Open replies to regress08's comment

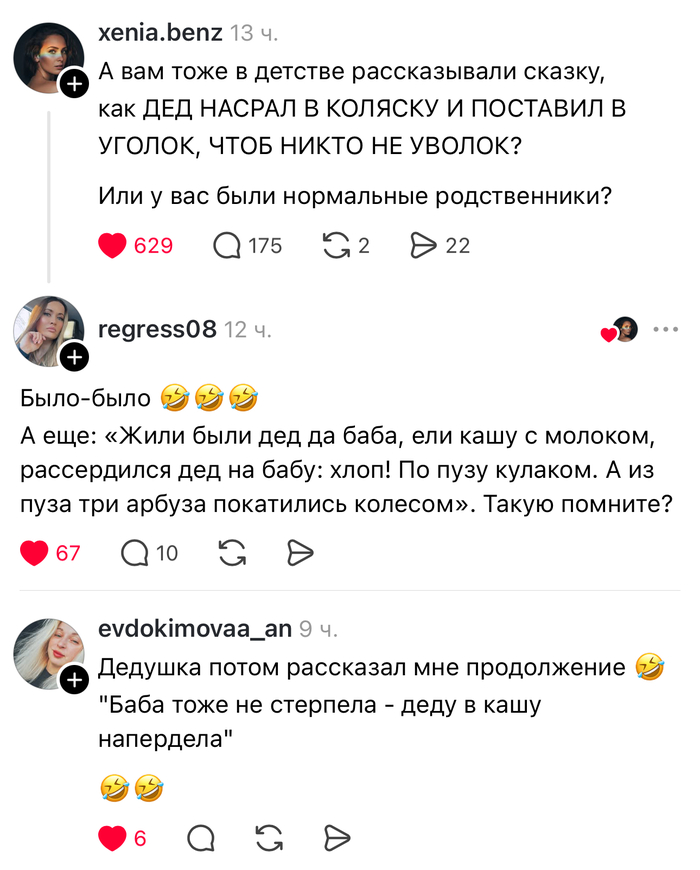coord(134,552)
